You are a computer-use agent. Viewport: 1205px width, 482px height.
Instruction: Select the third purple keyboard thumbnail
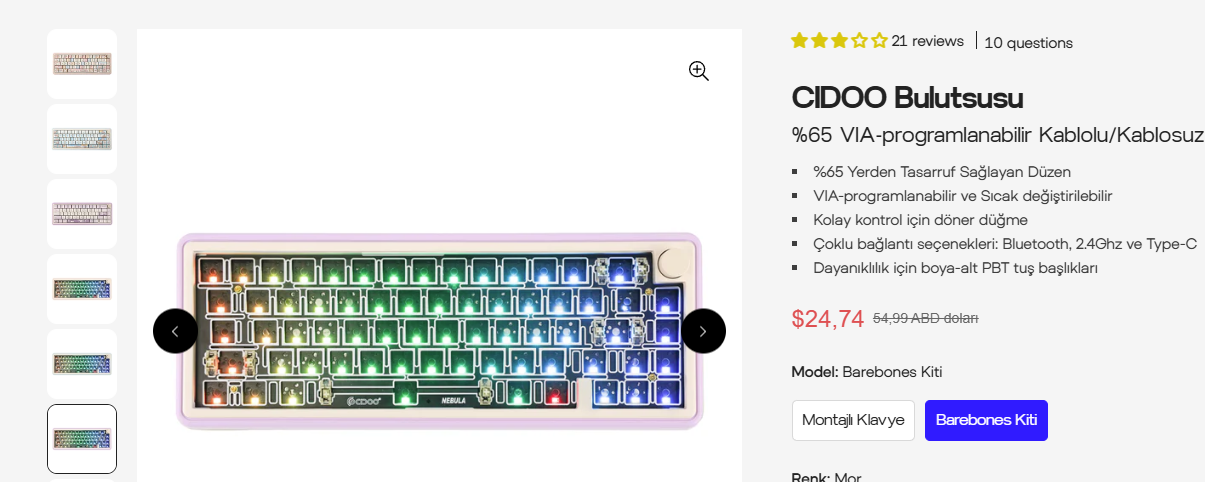tap(82, 214)
